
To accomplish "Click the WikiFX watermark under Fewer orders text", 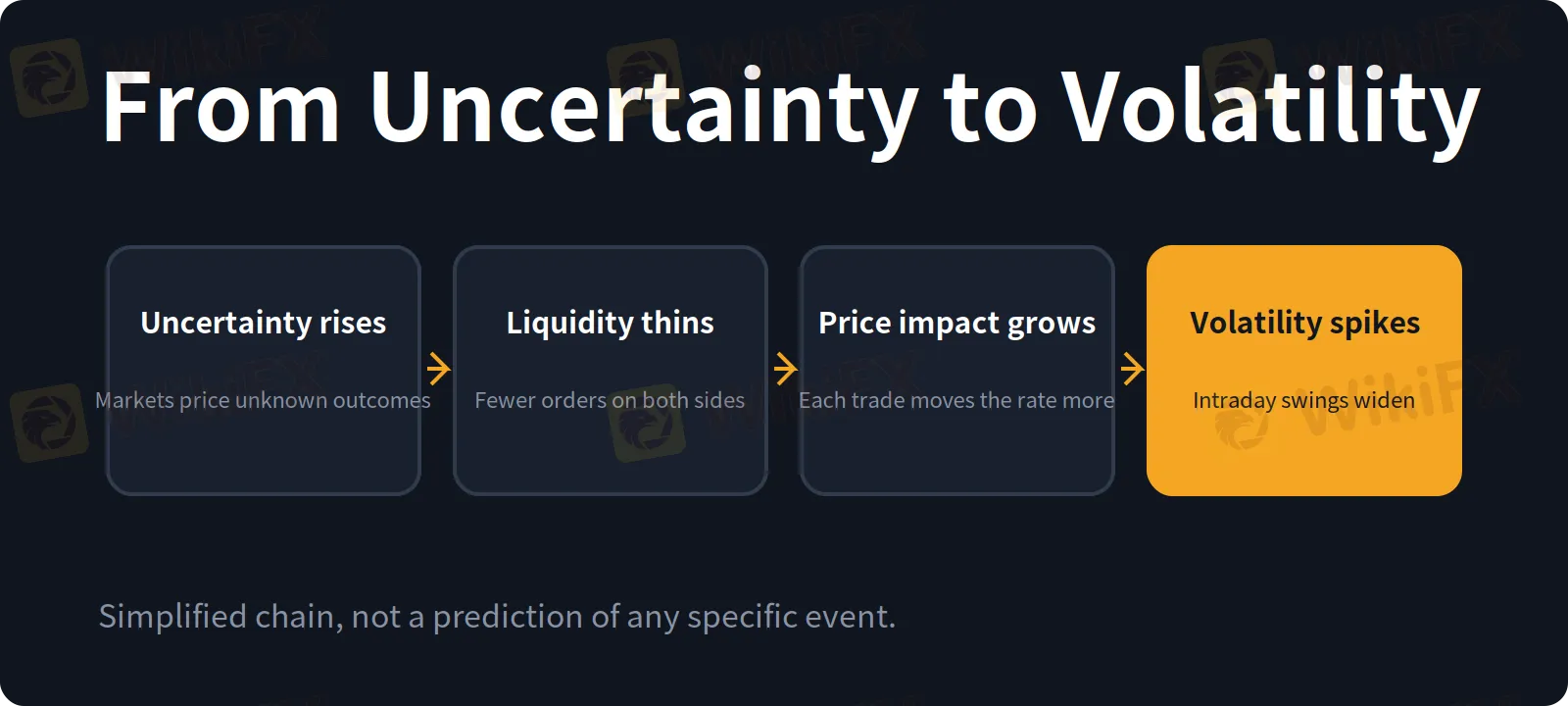I will [647, 424].
